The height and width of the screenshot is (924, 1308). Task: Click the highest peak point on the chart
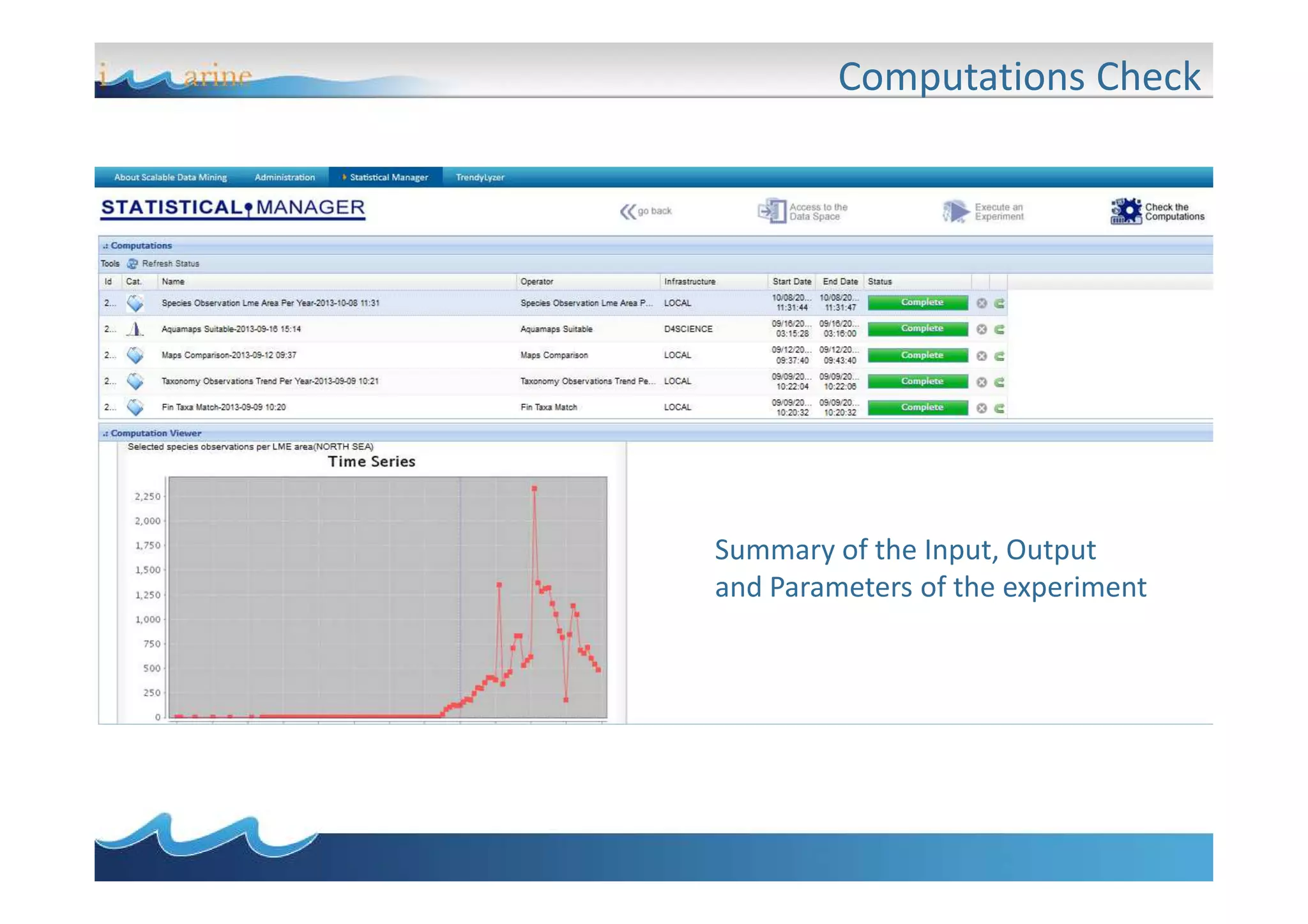[534, 489]
